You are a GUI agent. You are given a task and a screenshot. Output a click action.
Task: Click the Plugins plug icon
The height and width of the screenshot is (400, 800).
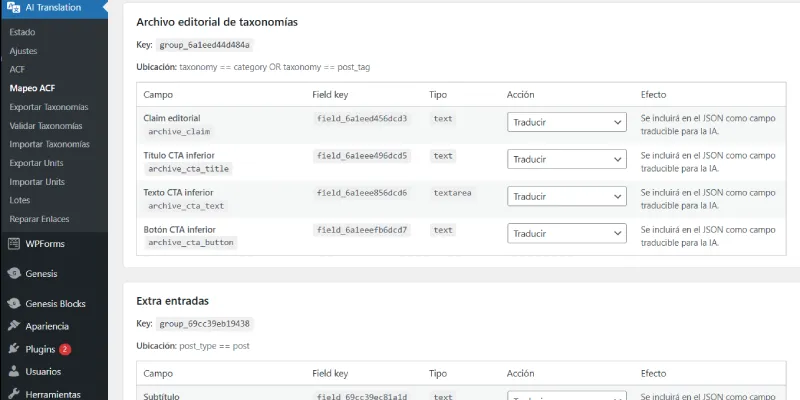click(14, 349)
